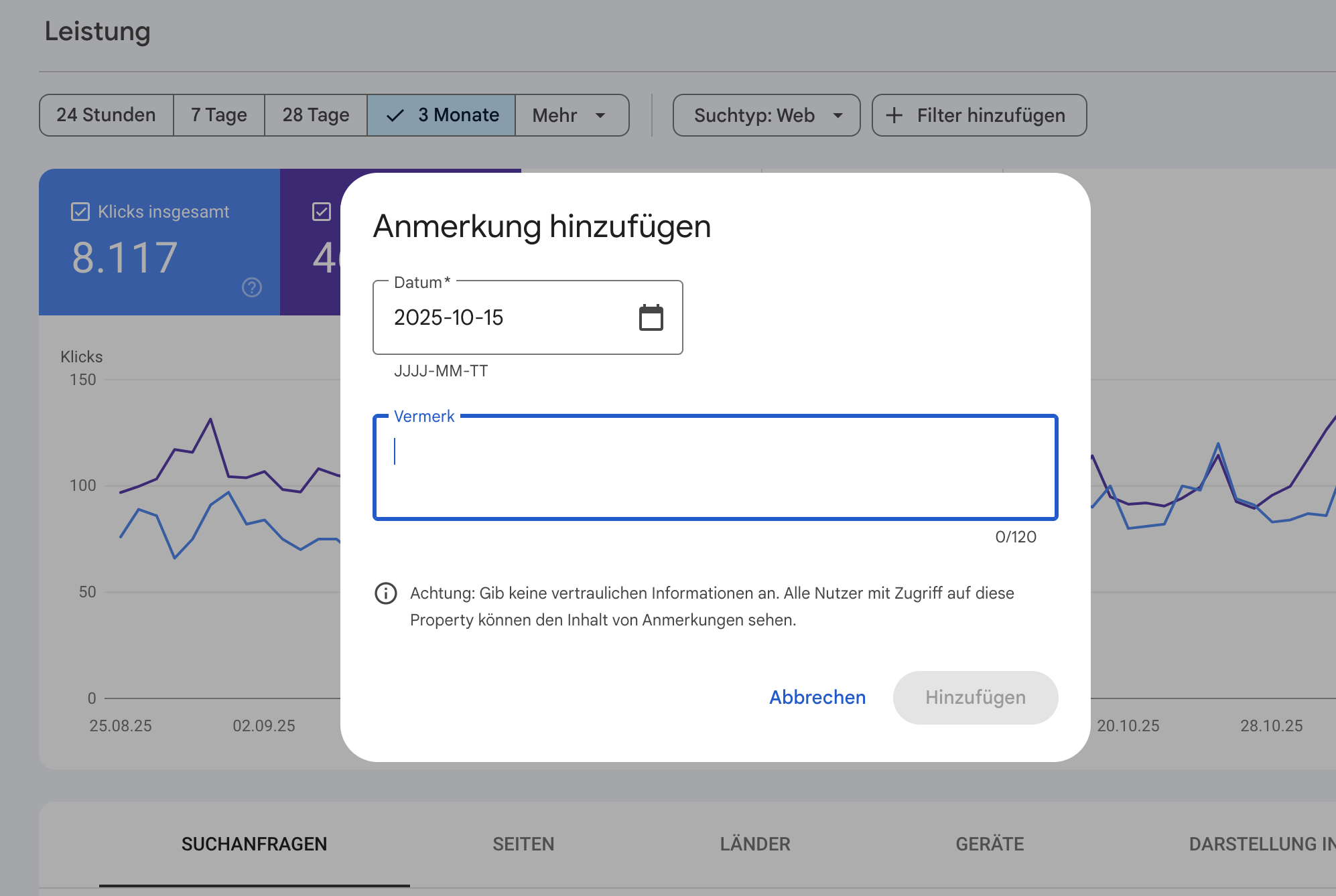Click the help icon on the Klicks insgesamt card
This screenshot has width=1336, height=896.
252,287
